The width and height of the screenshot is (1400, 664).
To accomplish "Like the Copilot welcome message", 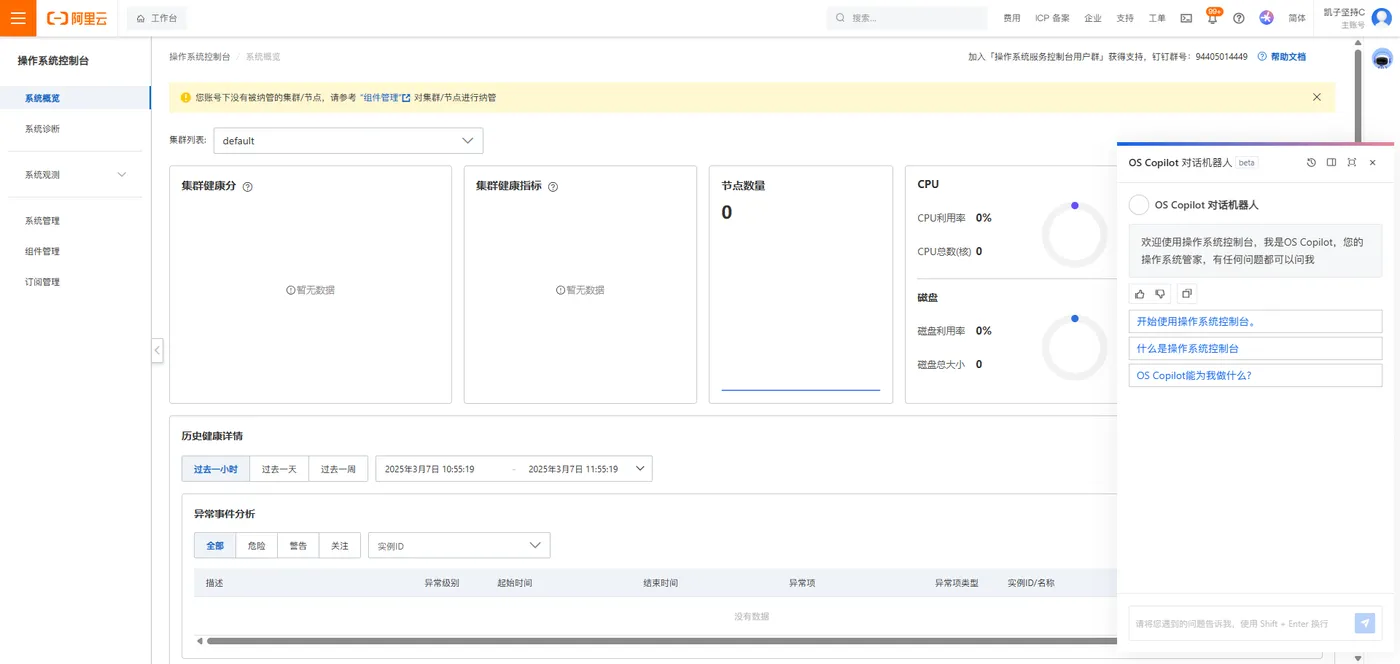I will [1140, 294].
